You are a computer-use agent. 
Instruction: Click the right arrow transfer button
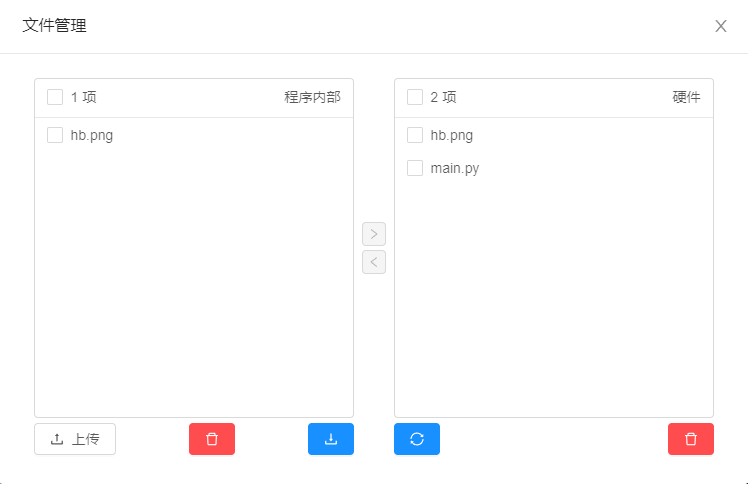pyautogui.click(x=374, y=234)
